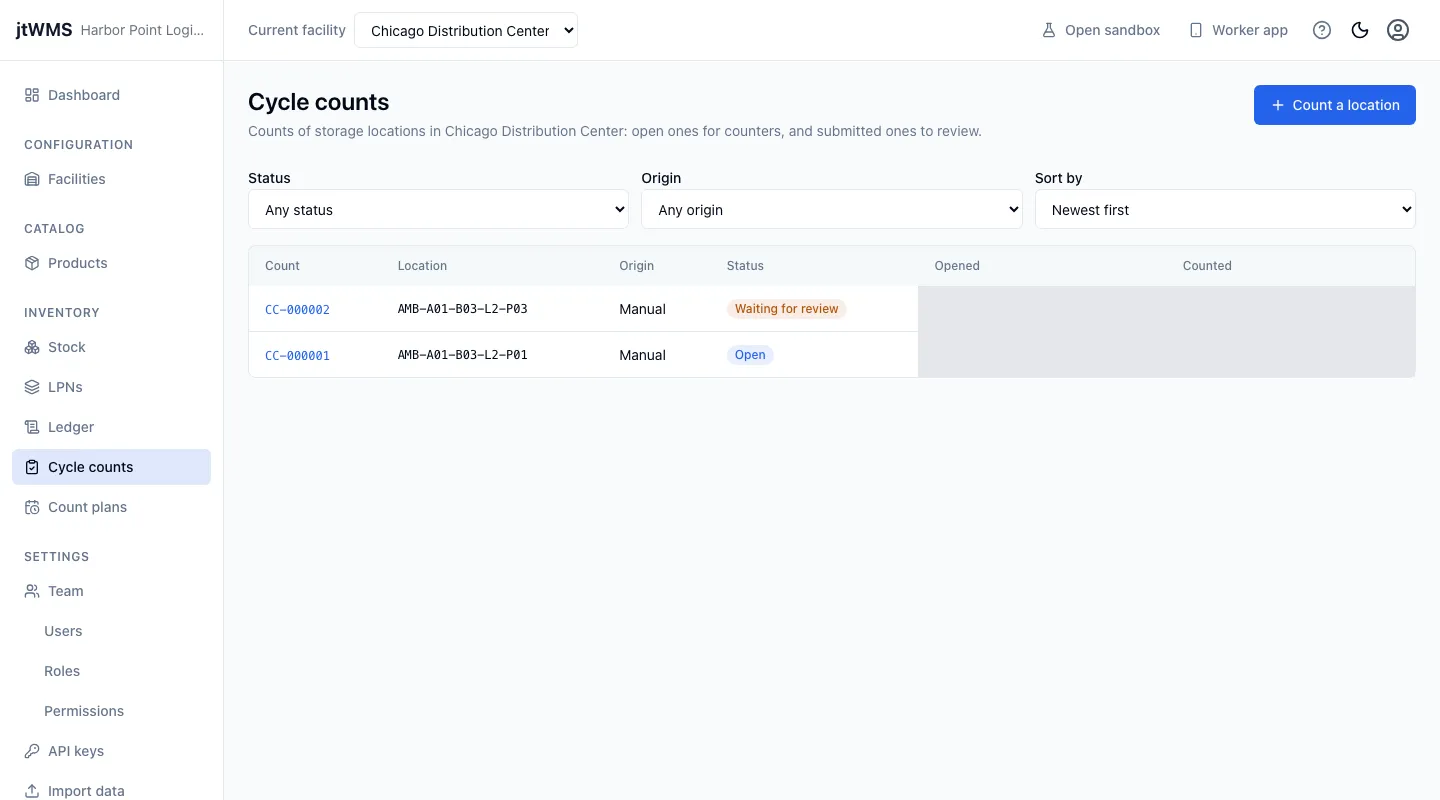Image resolution: width=1440 pixels, height=800 pixels.
Task: Go to Roles in sidebar
Action: click(62, 671)
